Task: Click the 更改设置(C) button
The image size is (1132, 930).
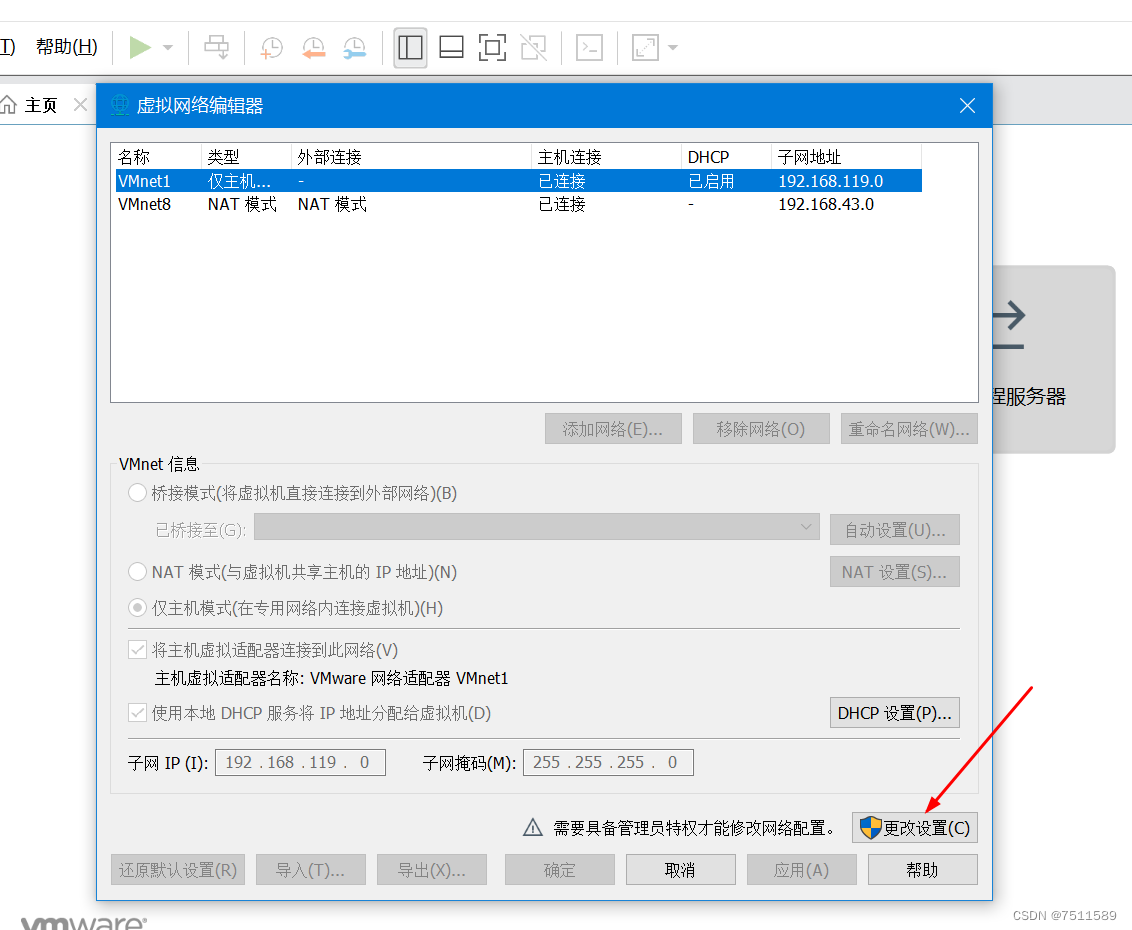Action: pyautogui.click(x=915, y=827)
